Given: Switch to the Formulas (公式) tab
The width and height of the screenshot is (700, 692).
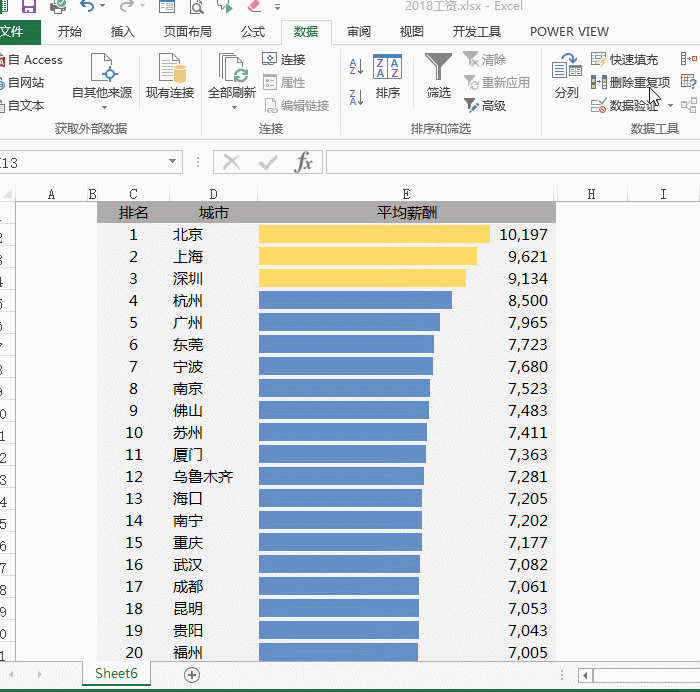Looking at the screenshot, I should [253, 32].
